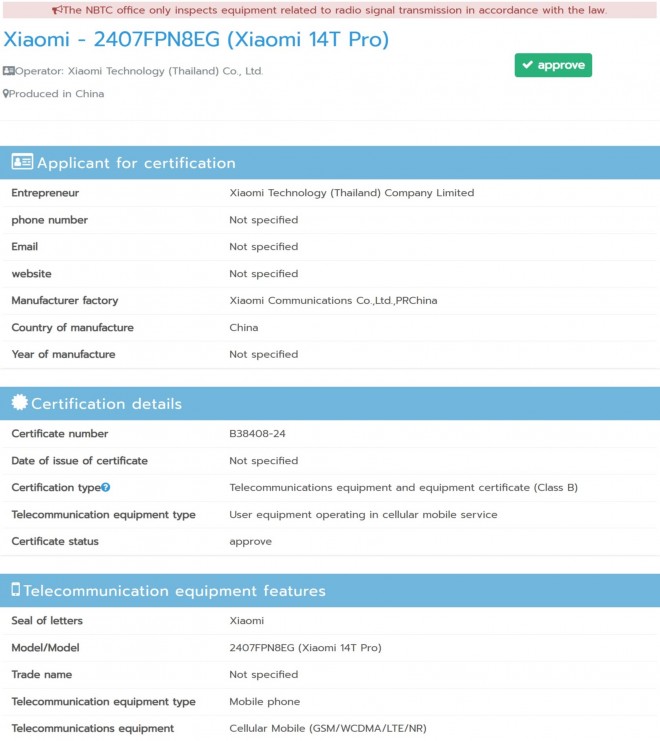Click the Class B certification type value
The image size is (660, 741).
pyautogui.click(x=403, y=488)
